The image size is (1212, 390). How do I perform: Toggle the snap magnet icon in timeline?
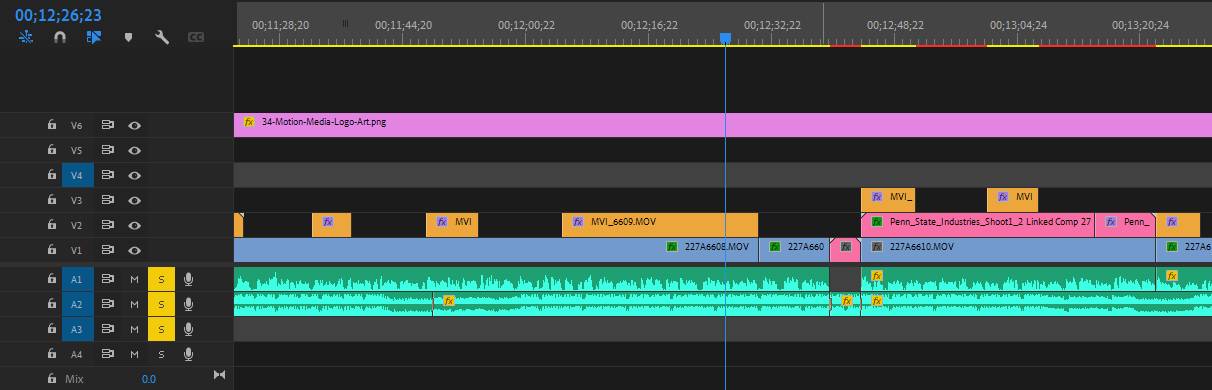point(60,37)
